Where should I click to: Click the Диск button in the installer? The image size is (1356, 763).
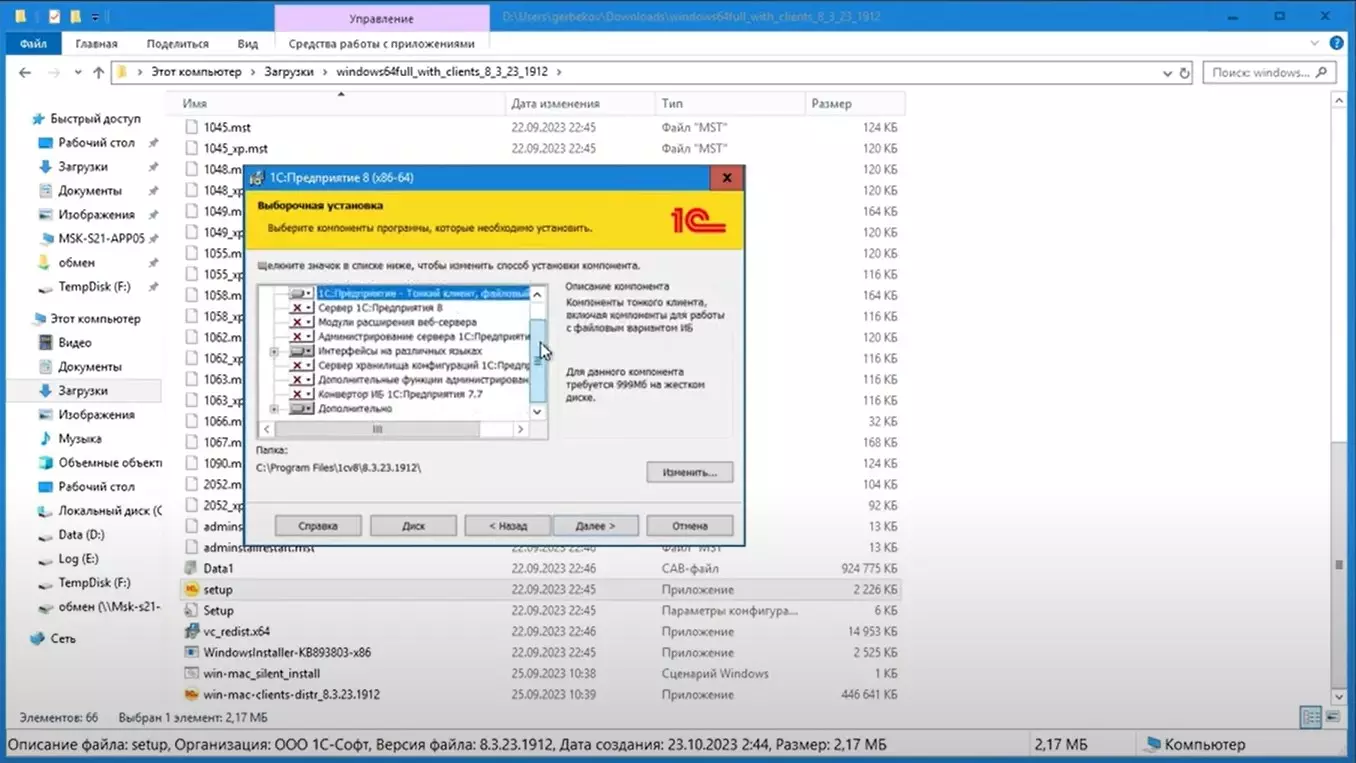pos(413,525)
